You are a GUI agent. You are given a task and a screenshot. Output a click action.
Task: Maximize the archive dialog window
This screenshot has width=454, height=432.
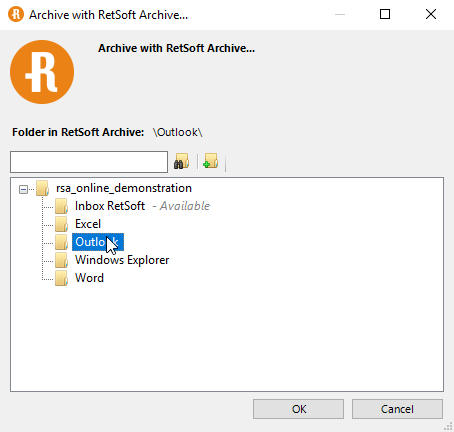[x=385, y=14]
